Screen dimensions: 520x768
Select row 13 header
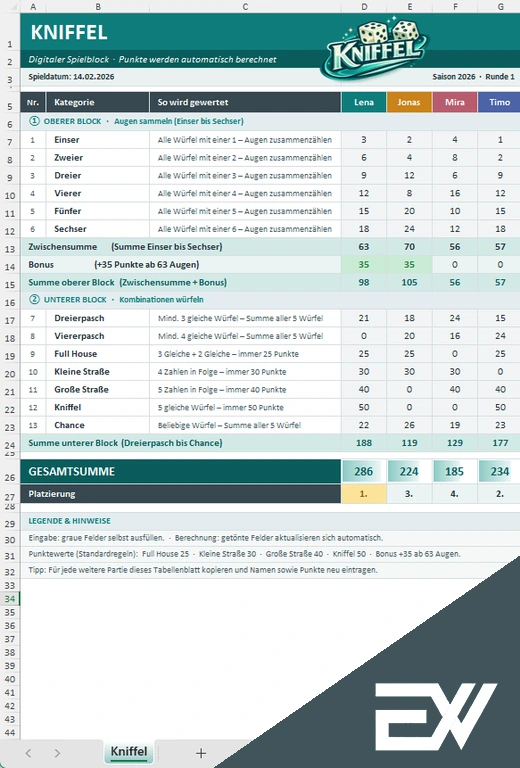tap(10, 247)
